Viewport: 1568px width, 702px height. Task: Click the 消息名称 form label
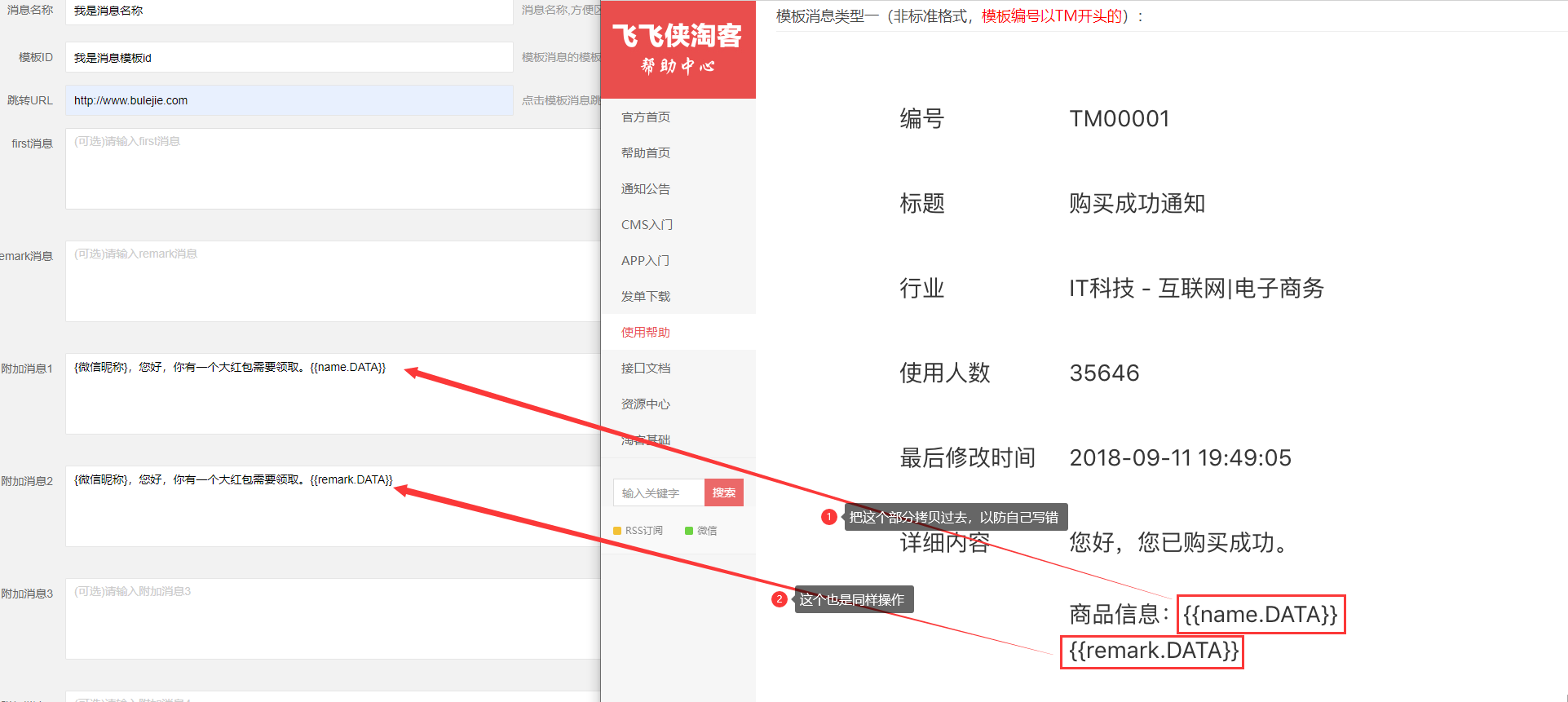[30, 11]
